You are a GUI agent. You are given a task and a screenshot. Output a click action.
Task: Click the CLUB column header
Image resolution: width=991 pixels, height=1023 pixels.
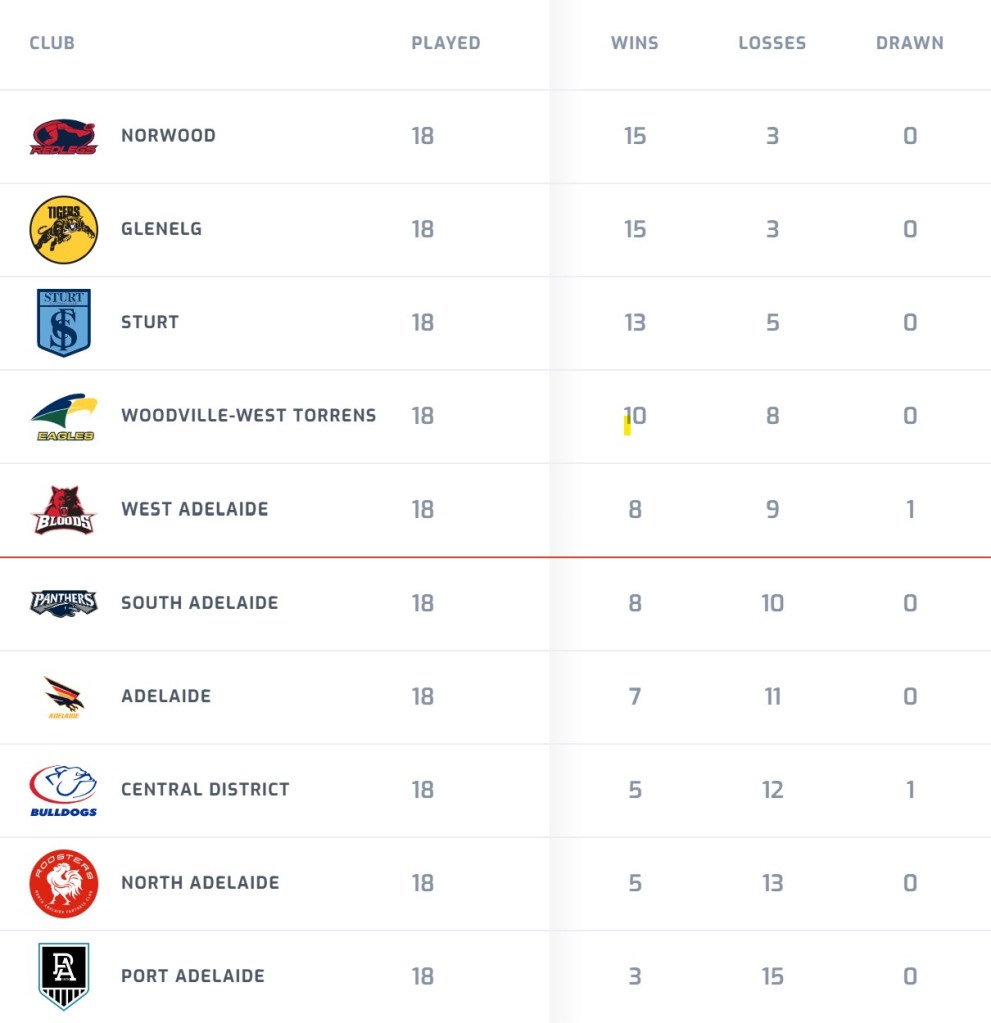pyautogui.click(x=52, y=43)
